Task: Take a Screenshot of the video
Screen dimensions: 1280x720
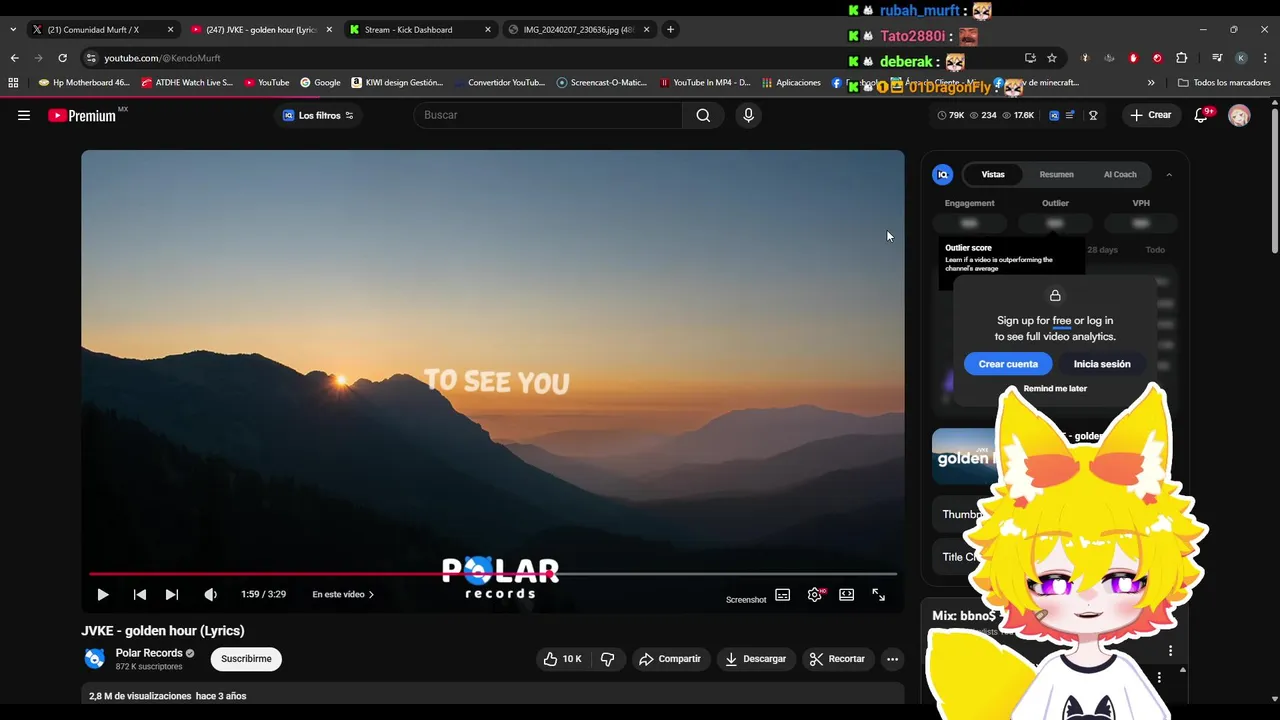Action: pyautogui.click(x=746, y=600)
